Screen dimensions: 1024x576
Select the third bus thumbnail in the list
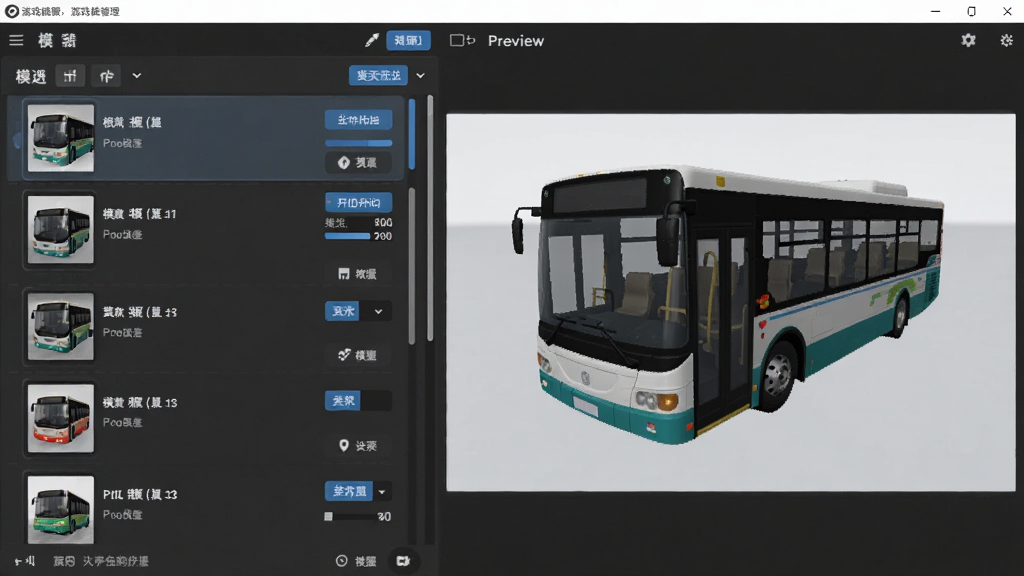click(61, 327)
